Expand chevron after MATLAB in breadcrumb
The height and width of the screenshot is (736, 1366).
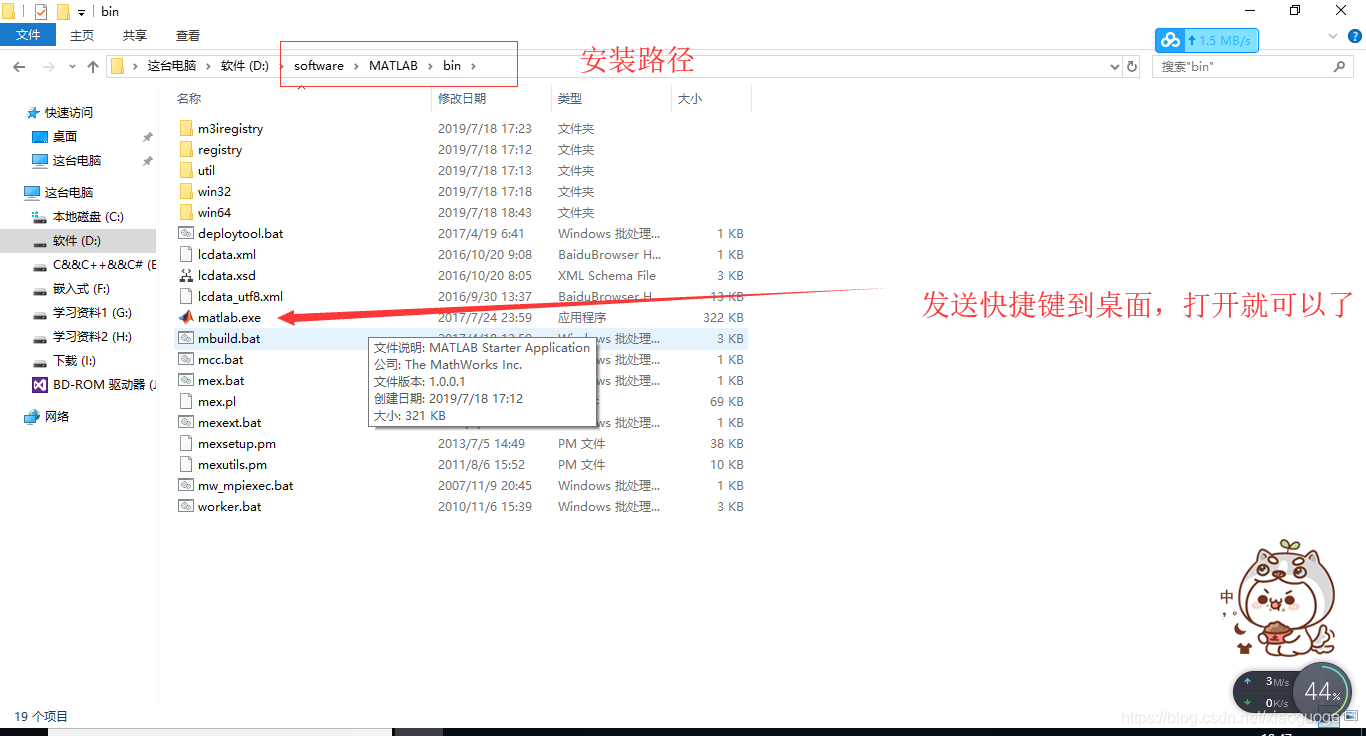[x=430, y=66]
